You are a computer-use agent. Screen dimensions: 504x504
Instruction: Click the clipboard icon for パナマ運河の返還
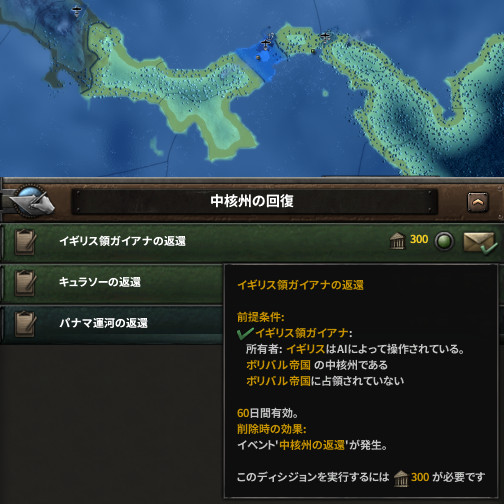(25, 324)
